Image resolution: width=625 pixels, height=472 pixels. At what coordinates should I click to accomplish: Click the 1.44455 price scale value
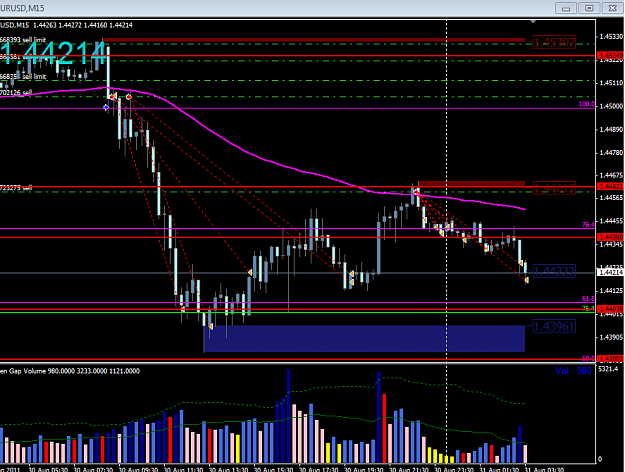pyautogui.click(x=611, y=221)
